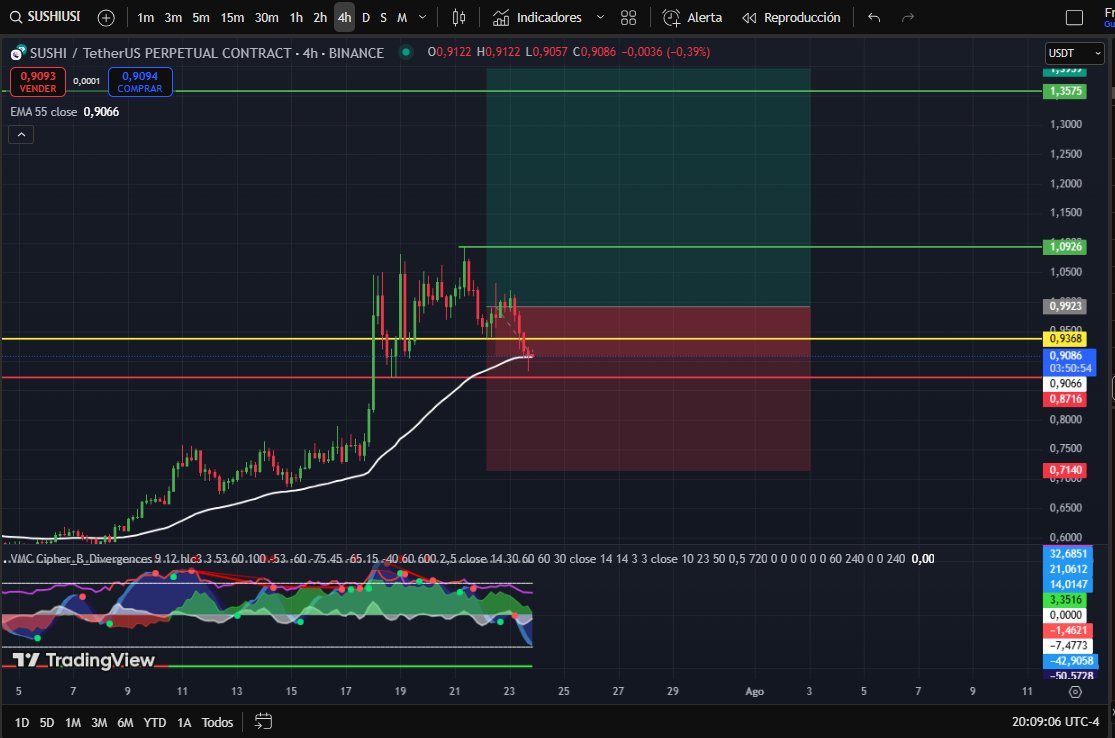Open symbol search SUSHIUSI
This screenshot has height=738, width=1115.
coord(46,17)
